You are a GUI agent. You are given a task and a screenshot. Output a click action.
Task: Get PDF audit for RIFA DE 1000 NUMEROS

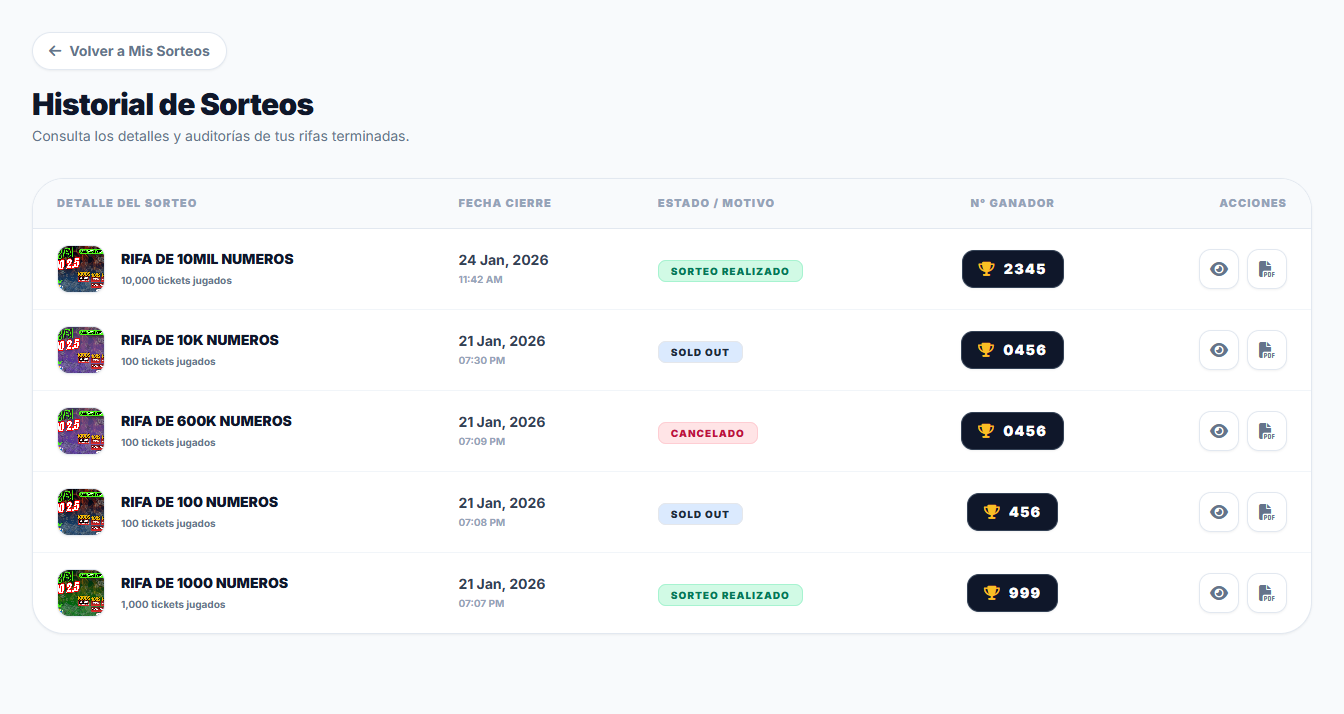click(x=1266, y=593)
